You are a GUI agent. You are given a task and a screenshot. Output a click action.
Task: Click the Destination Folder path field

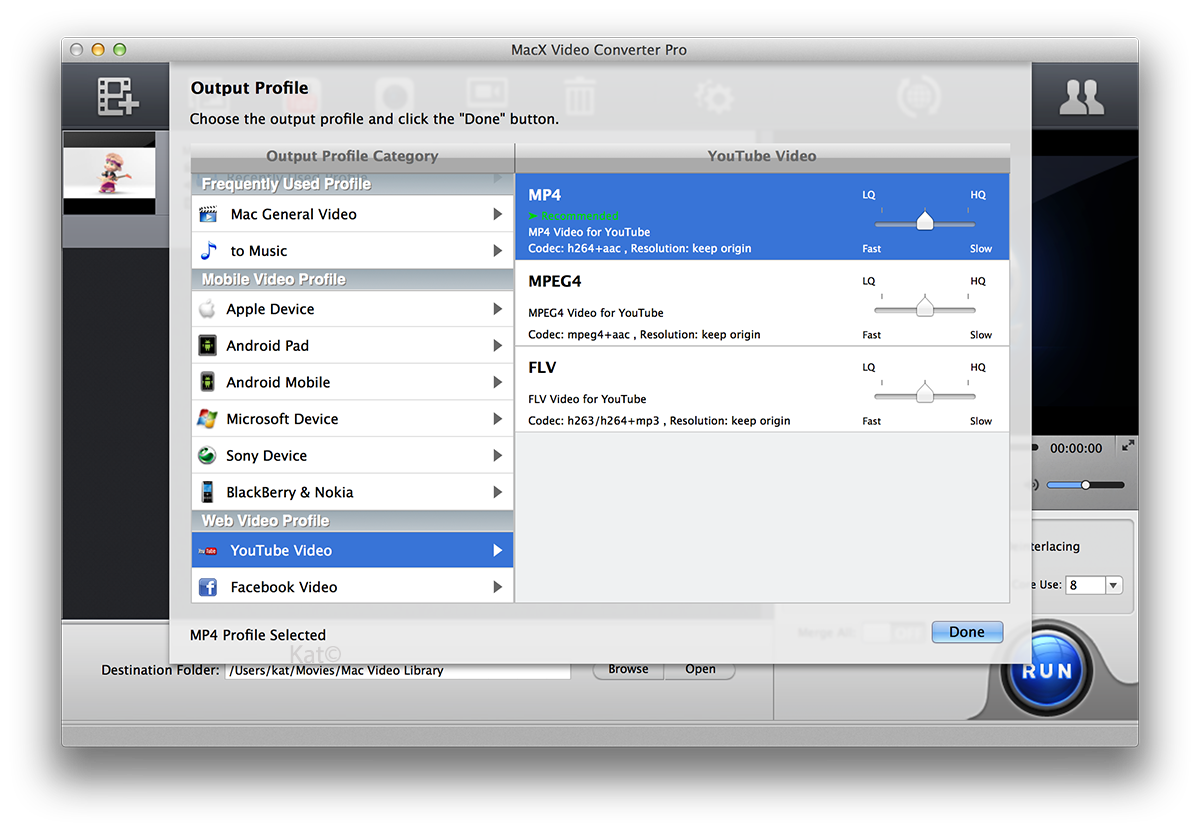pyautogui.click(x=398, y=670)
